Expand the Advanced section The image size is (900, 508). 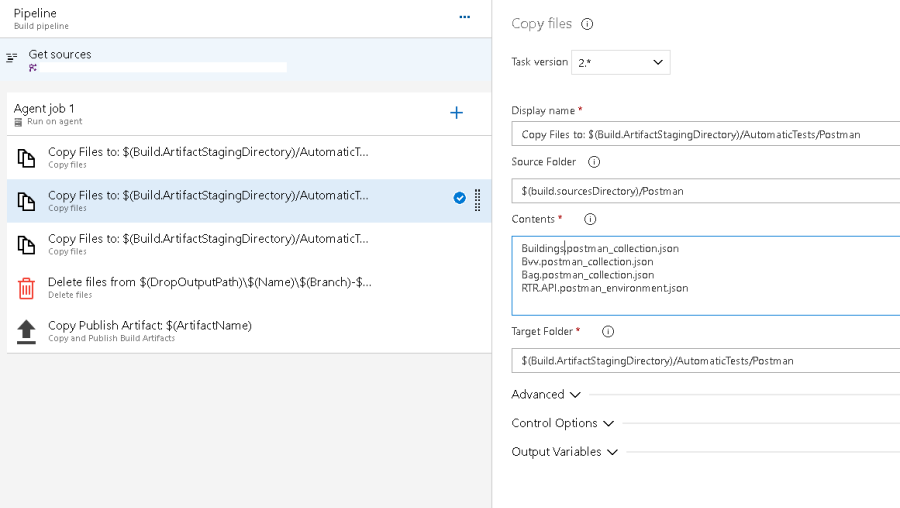[546, 394]
